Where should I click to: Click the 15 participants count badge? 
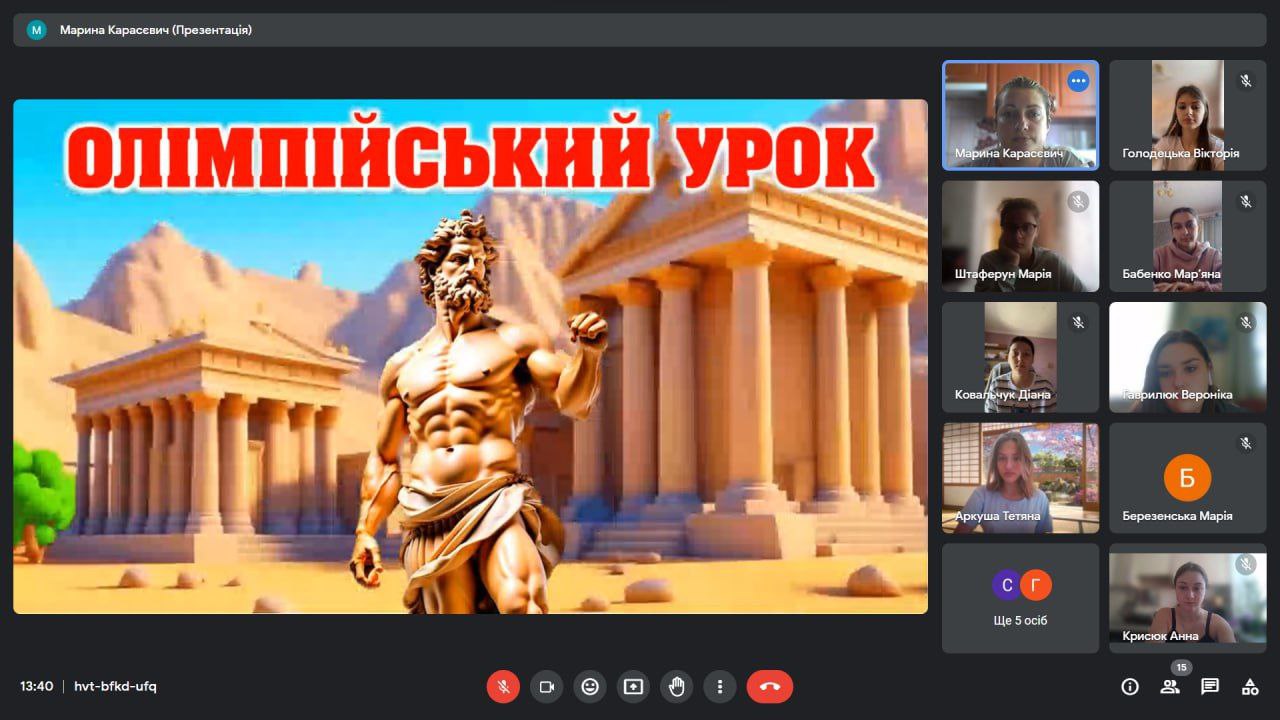click(x=1181, y=667)
